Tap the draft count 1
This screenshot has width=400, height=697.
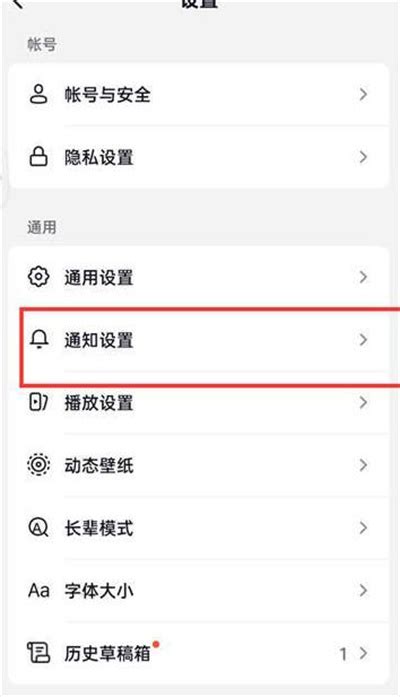pos(343,654)
